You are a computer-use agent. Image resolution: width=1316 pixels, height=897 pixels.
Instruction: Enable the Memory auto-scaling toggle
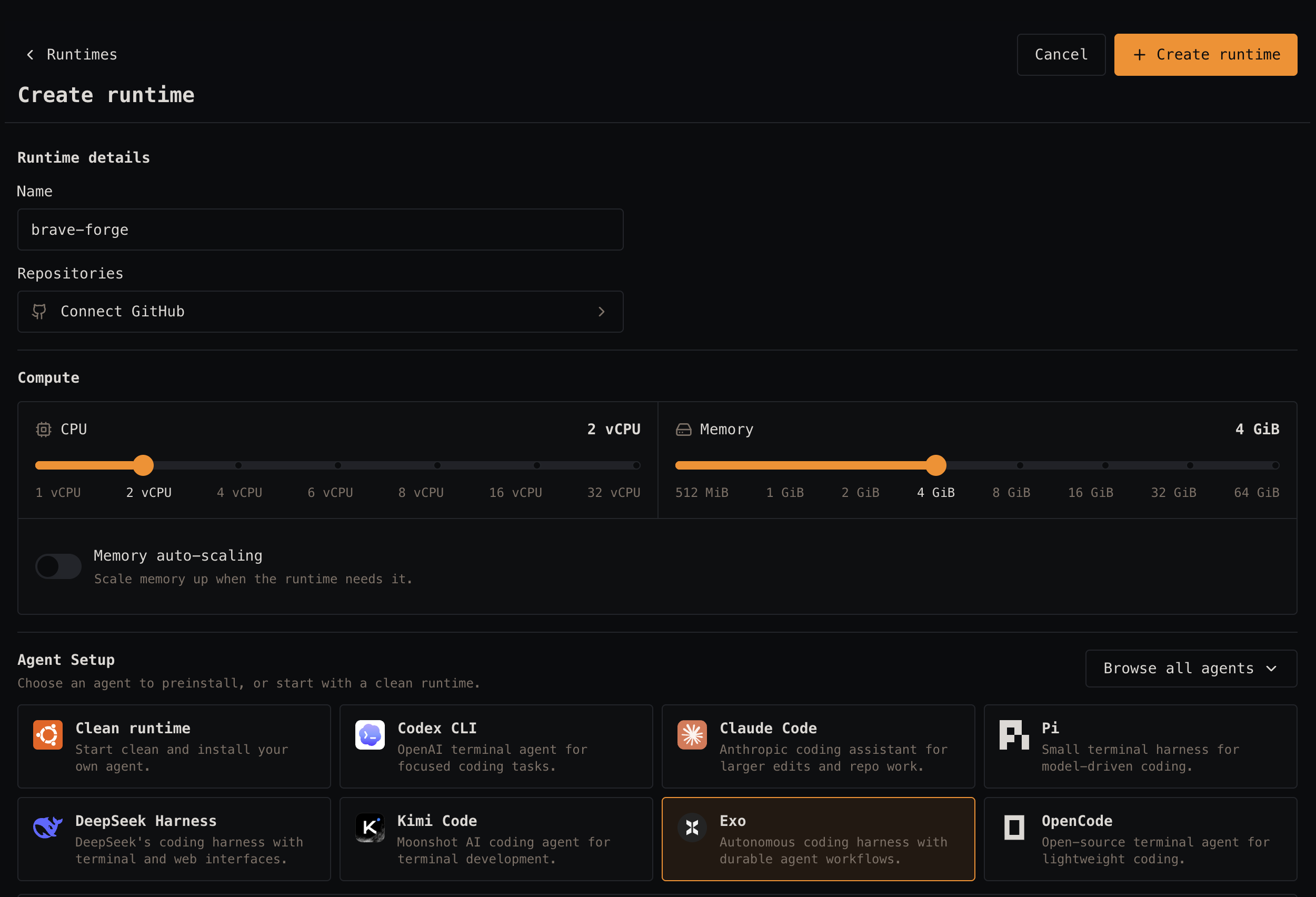pyautogui.click(x=58, y=566)
